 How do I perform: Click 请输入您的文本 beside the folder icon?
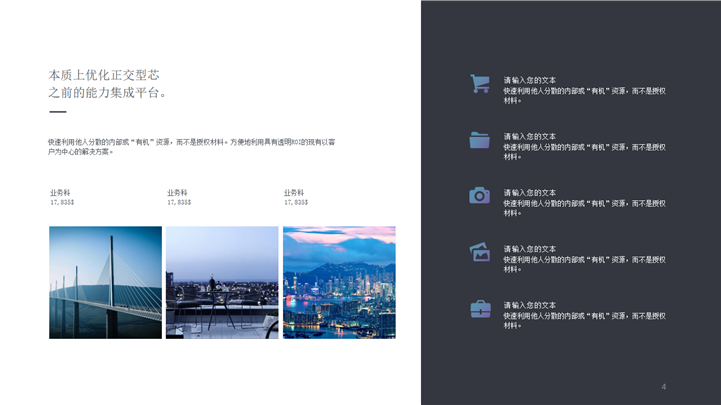(x=530, y=137)
